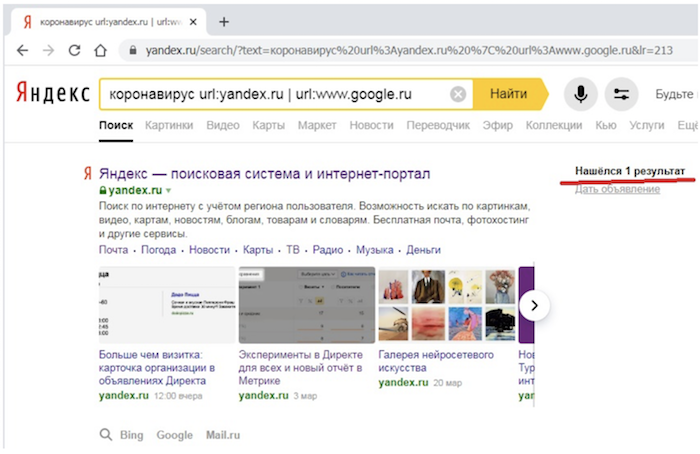Open the Больше чем визитка card thumbnail

pyautogui.click(x=167, y=305)
